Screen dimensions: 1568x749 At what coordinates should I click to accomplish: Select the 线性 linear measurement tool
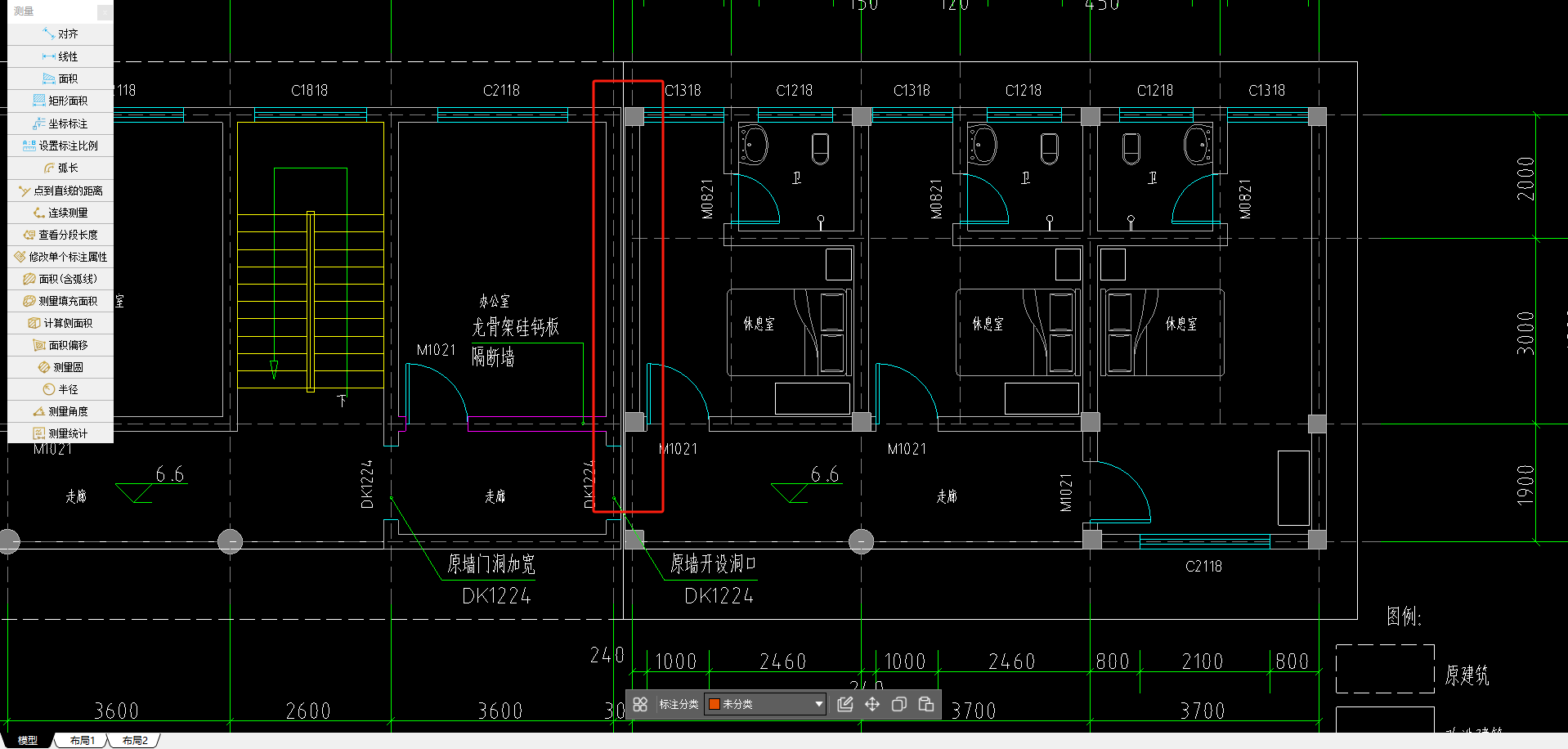coord(60,56)
